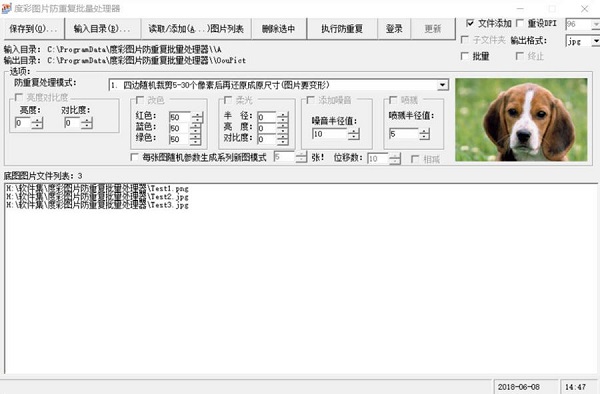This screenshot has width=600, height=394.
Task: Click the 蓝色 spinner arrows
Action: [196, 128]
